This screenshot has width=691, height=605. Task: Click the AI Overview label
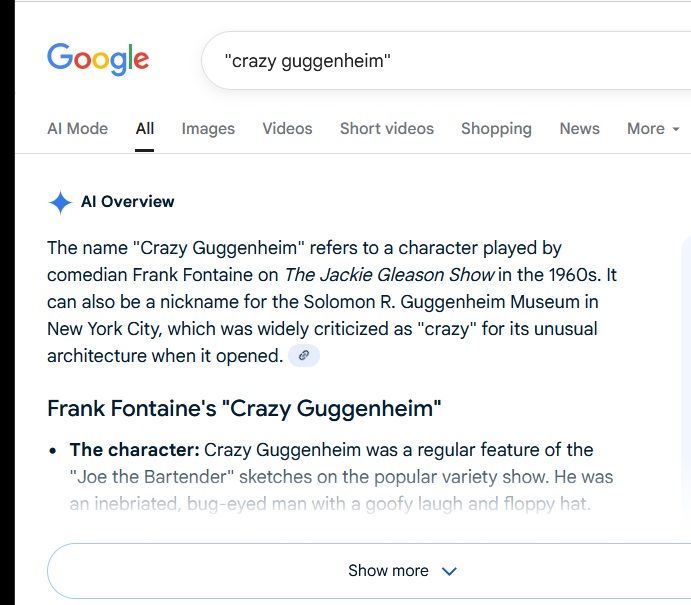coord(127,202)
